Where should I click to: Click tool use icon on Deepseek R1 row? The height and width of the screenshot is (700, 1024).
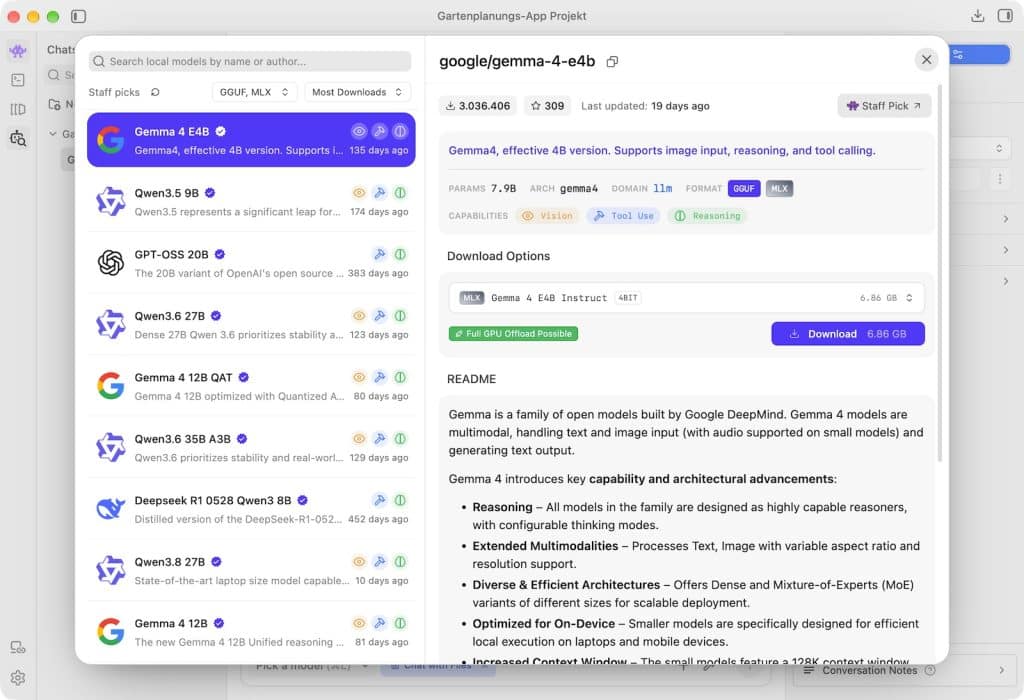[x=379, y=500]
